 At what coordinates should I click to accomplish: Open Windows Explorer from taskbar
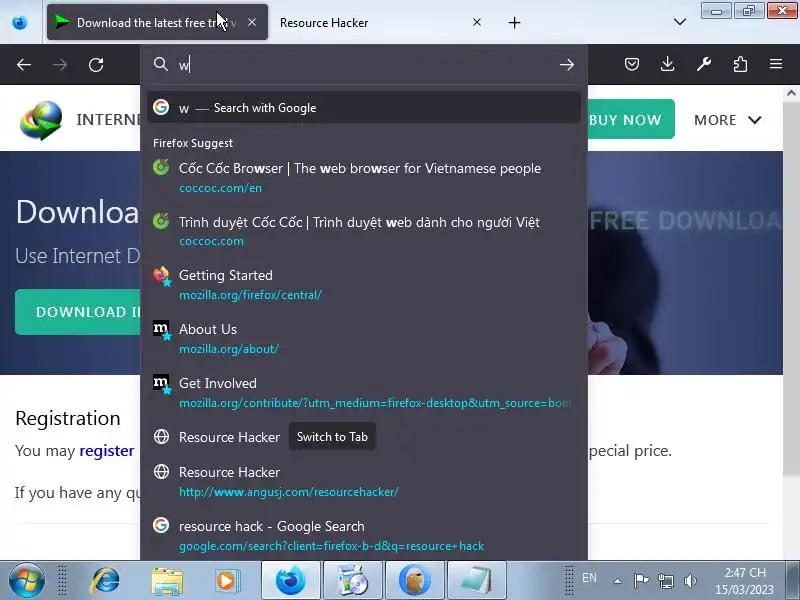coord(167,581)
